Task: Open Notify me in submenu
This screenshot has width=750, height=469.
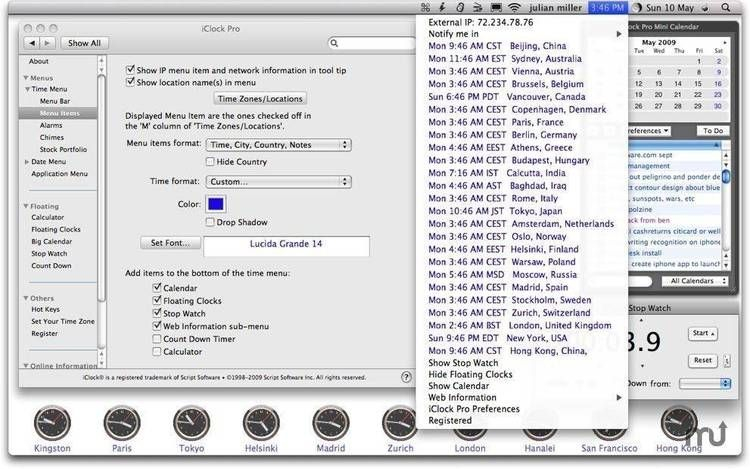Action: (x=522, y=34)
